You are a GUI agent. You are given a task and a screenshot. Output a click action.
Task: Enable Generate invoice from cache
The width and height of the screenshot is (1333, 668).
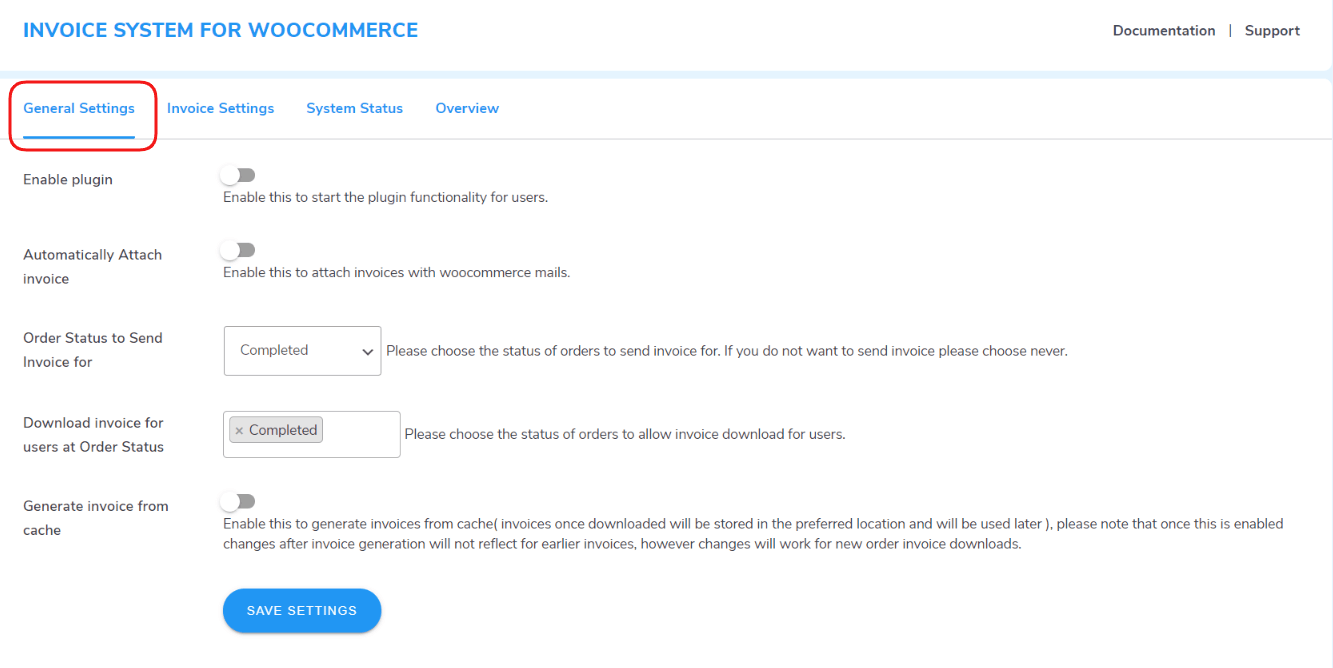click(x=237, y=501)
